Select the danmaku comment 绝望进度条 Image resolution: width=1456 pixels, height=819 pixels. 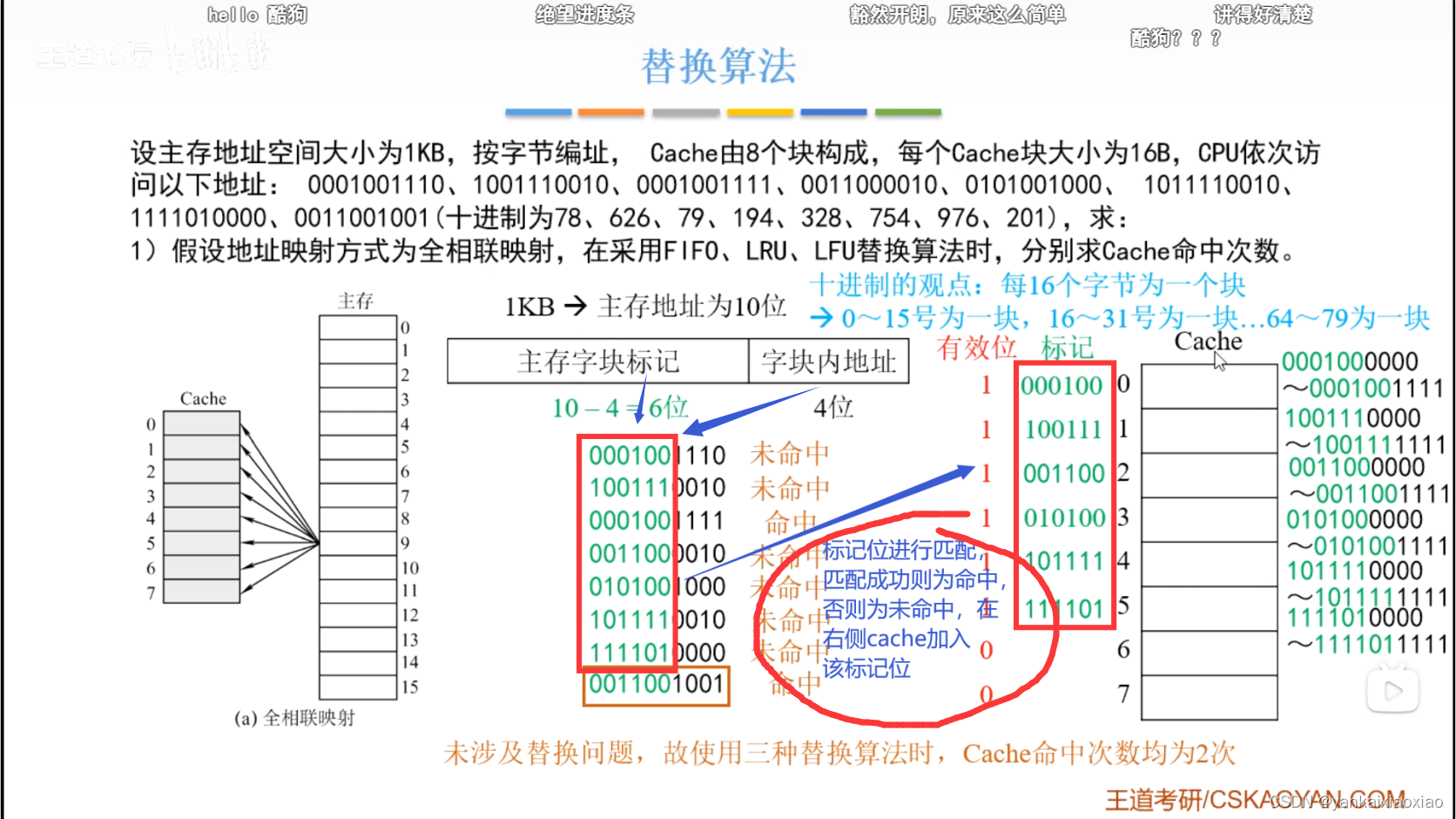(584, 14)
